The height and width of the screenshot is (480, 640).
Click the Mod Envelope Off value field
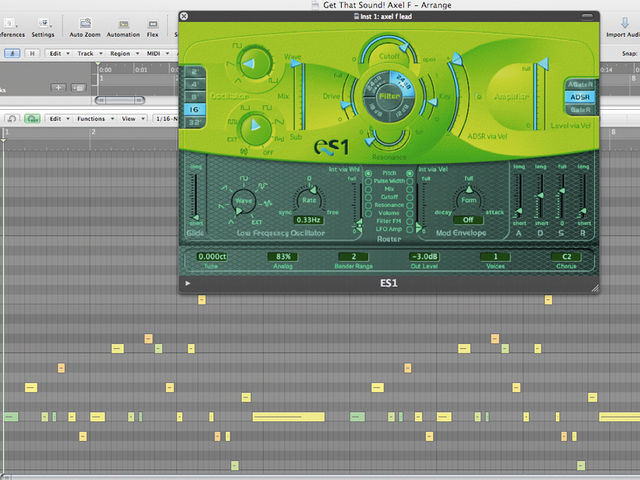click(x=468, y=220)
